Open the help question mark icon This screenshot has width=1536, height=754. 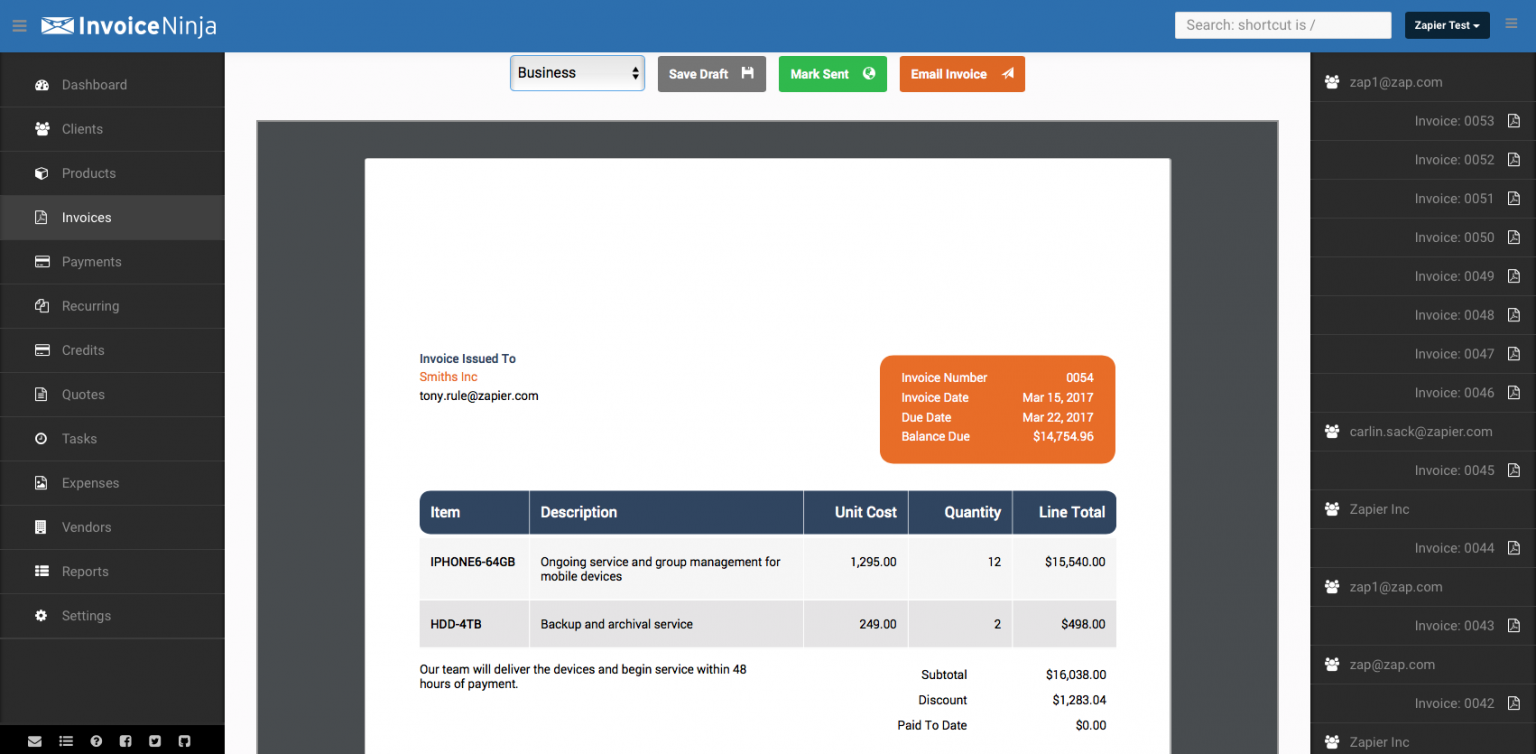click(x=96, y=741)
